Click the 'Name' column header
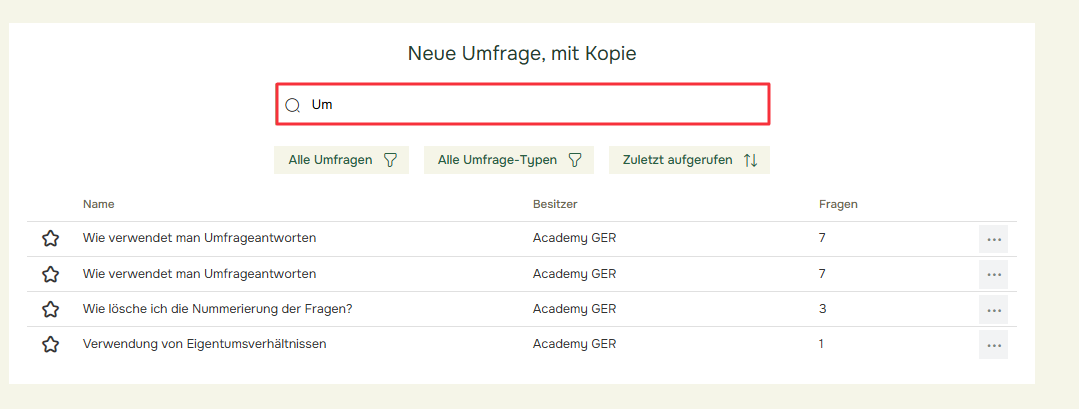 pos(98,204)
